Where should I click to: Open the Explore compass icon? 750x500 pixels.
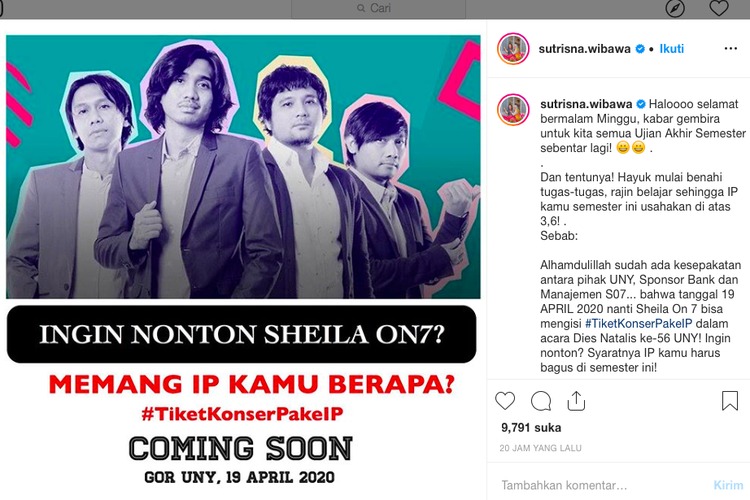click(x=675, y=8)
